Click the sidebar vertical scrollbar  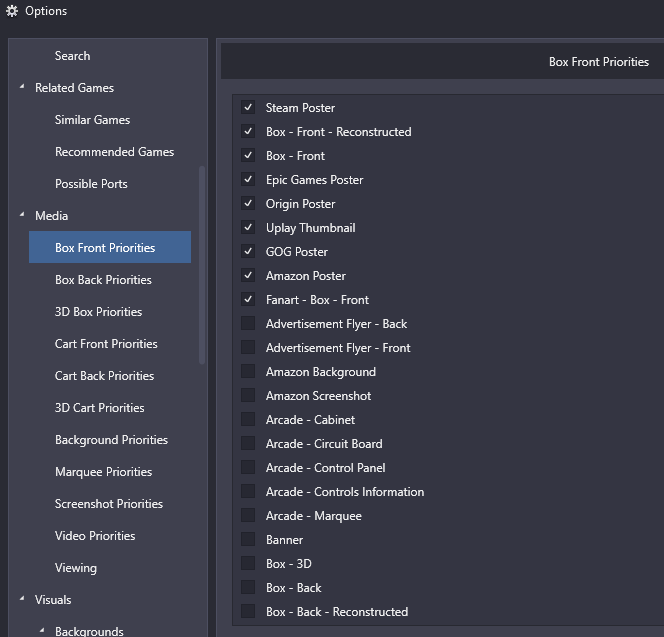point(202,265)
